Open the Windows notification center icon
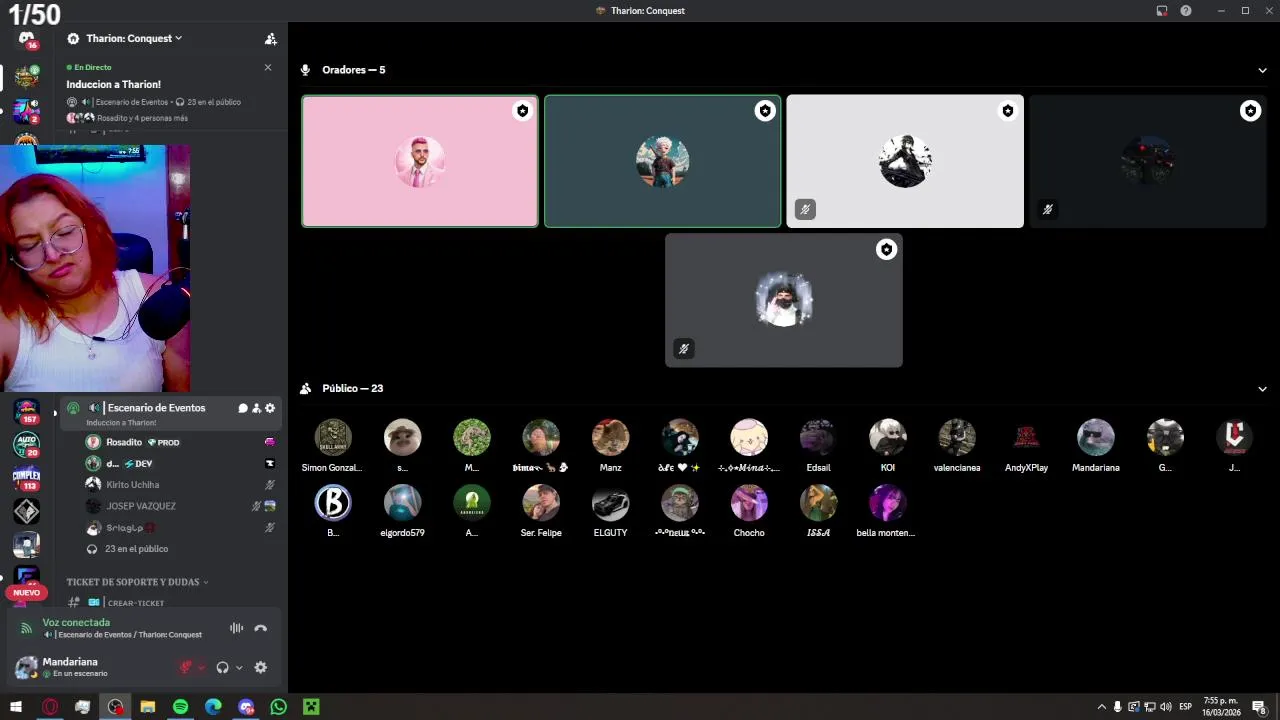1280x720 pixels. tap(1259, 707)
